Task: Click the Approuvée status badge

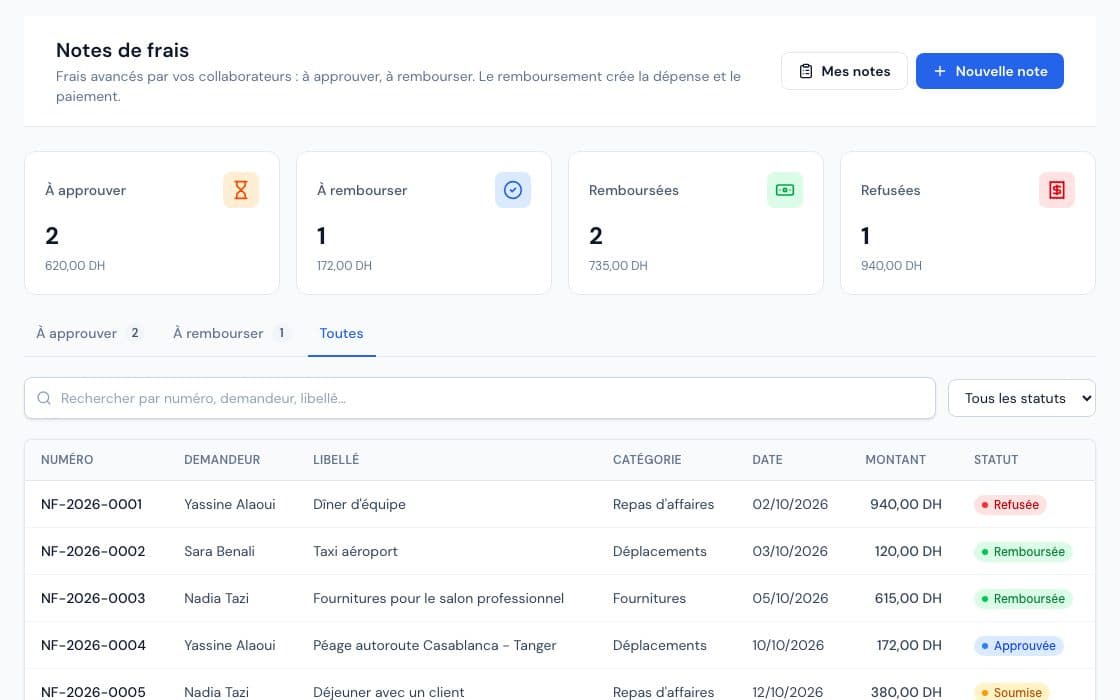Action: coord(1019,646)
